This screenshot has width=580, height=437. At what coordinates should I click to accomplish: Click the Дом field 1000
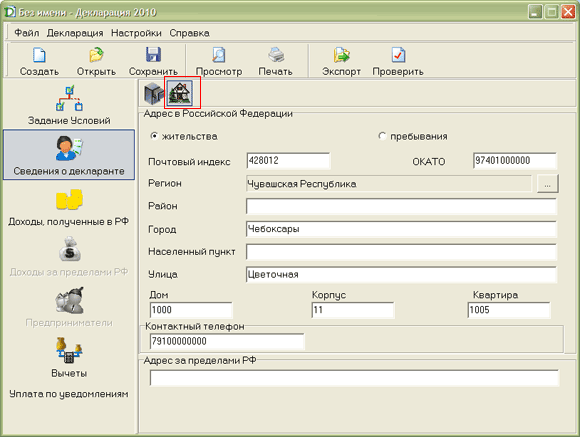click(191, 310)
